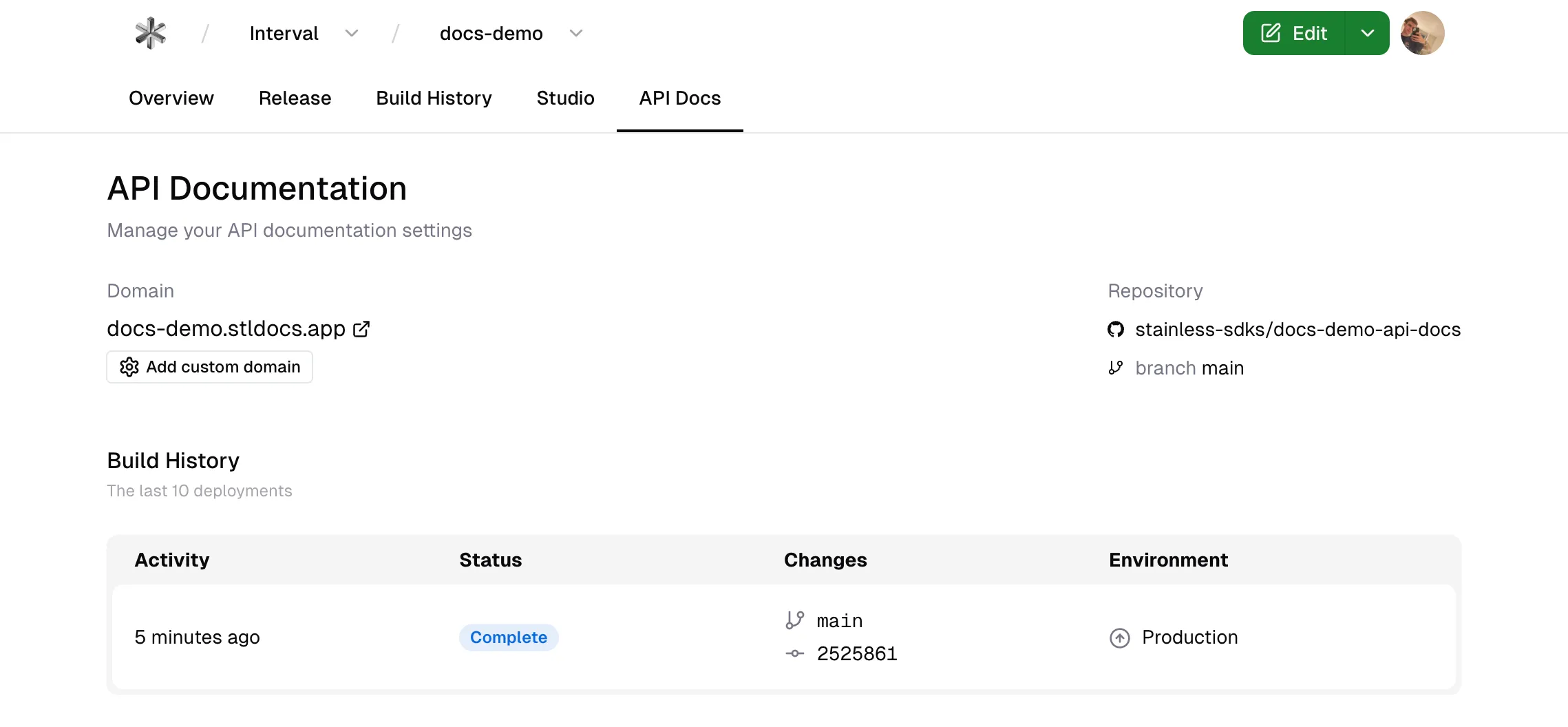Click the GitHub icon next to repository name
The image size is (1568, 727).
pos(1116,329)
